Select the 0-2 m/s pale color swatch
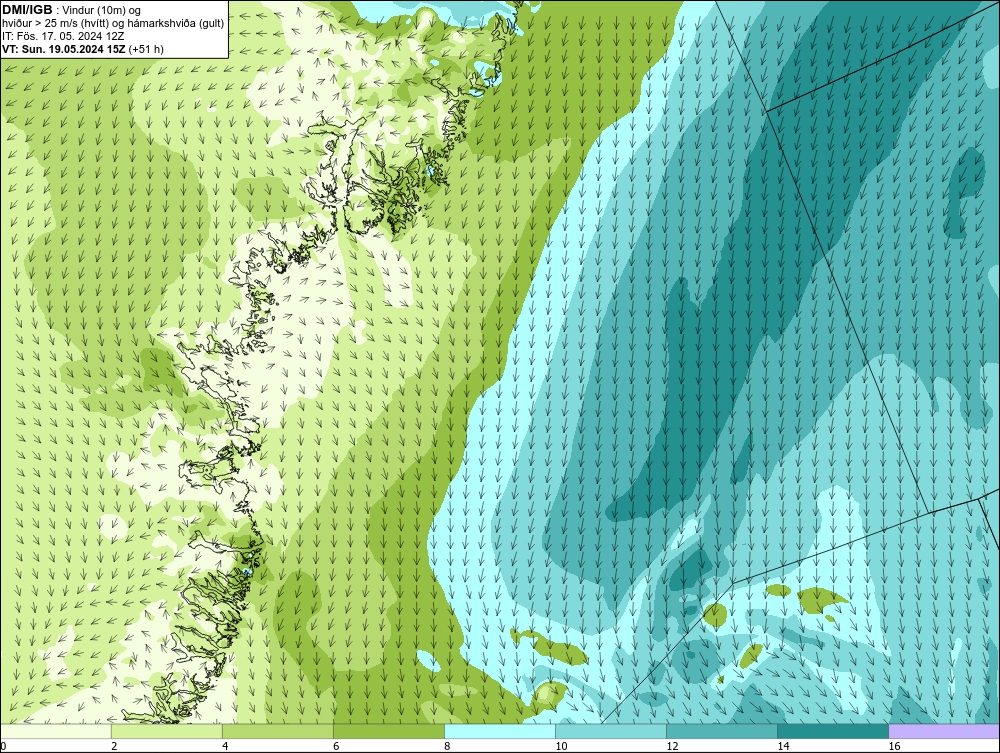1000x753 pixels. pos(55,731)
